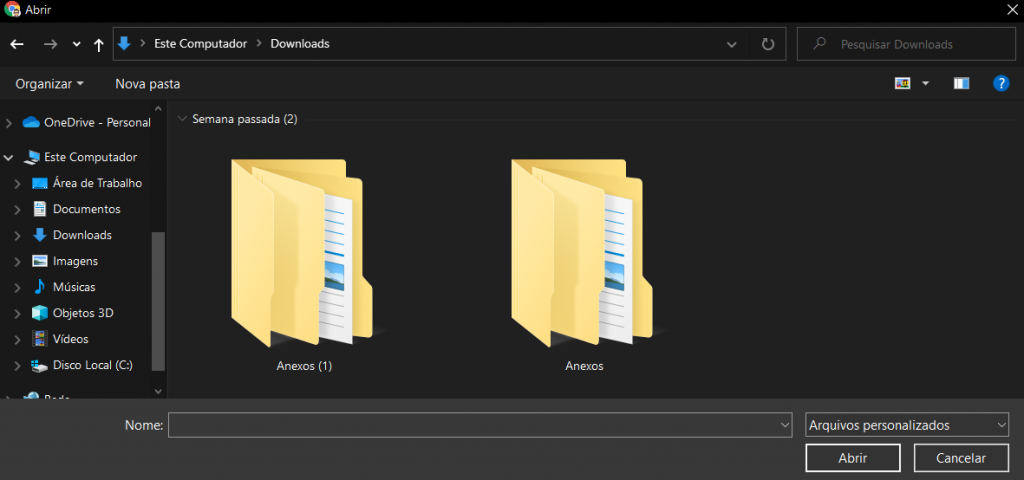Open the view options dropdown arrow

925,84
